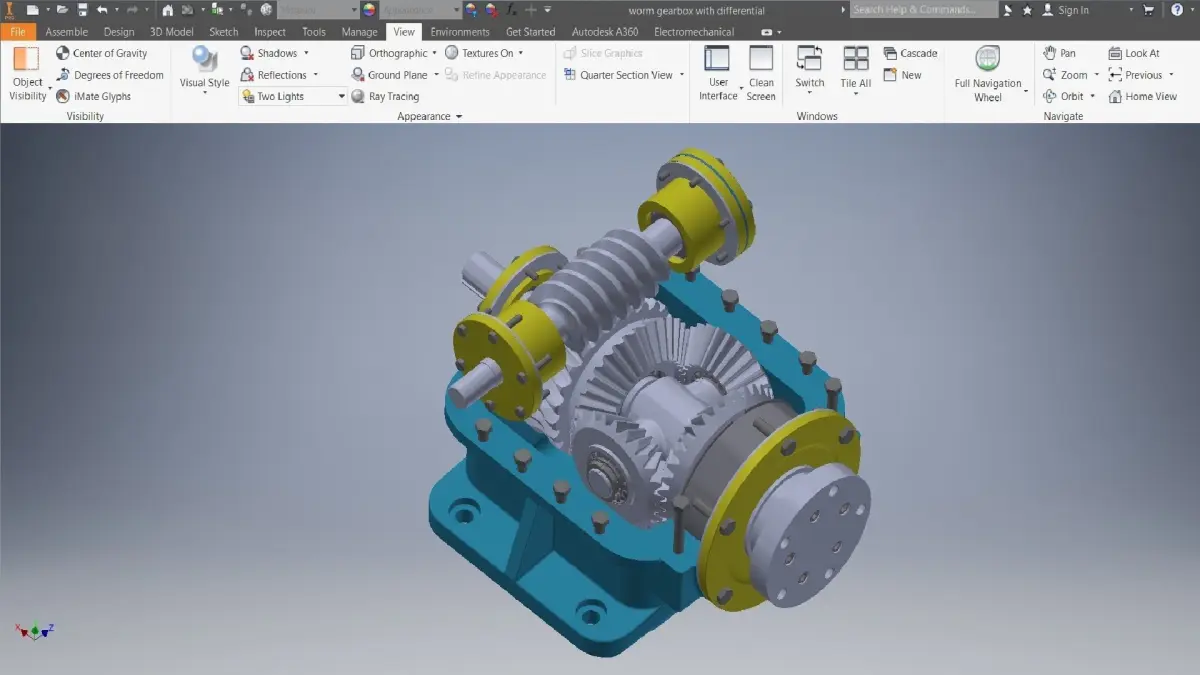Image resolution: width=1200 pixels, height=675 pixels.
Task: Select the Orbit tool
Action: coord(1063,97)
